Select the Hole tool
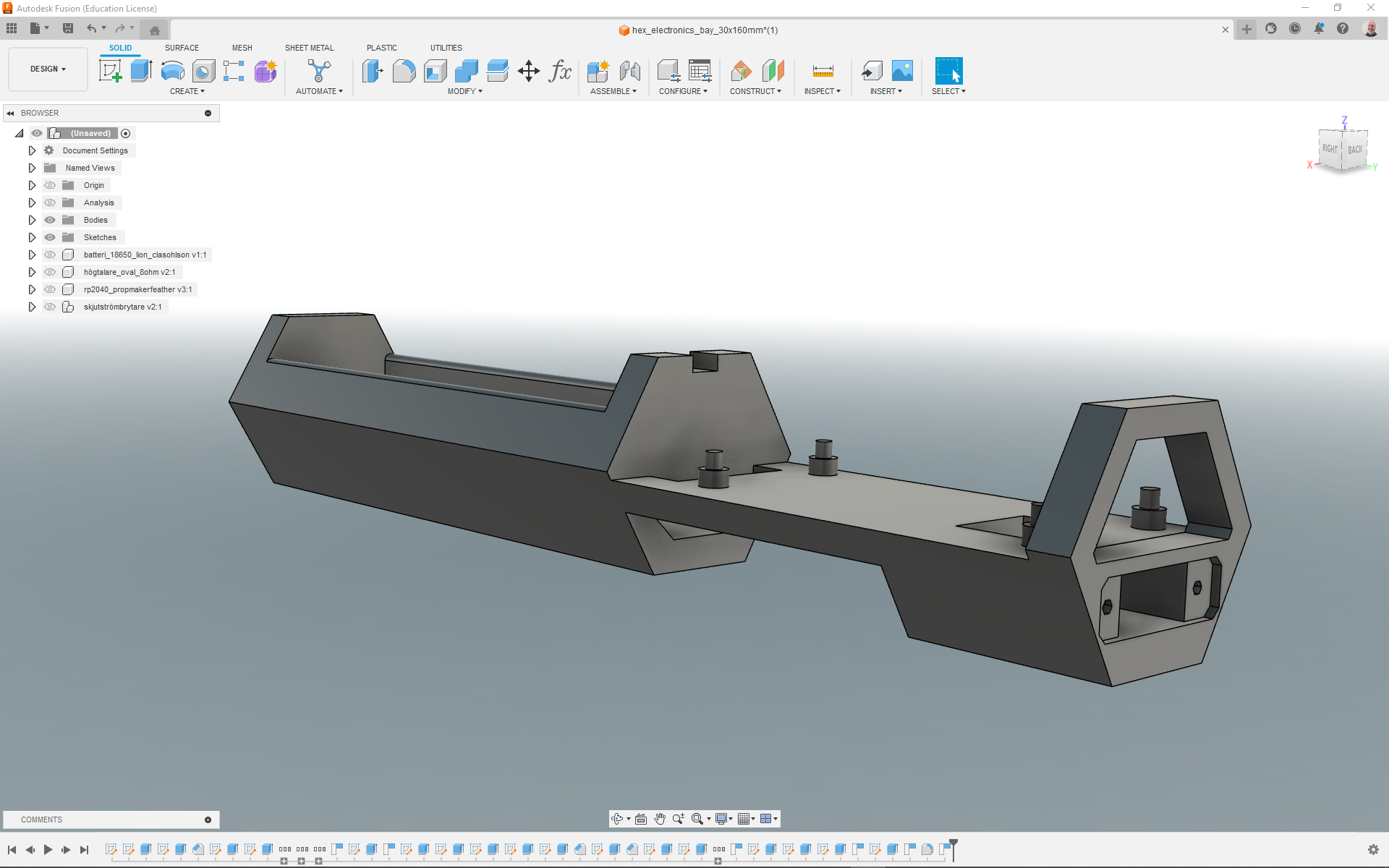Viewport: 1389px width, 868px height. click(203, 71)
